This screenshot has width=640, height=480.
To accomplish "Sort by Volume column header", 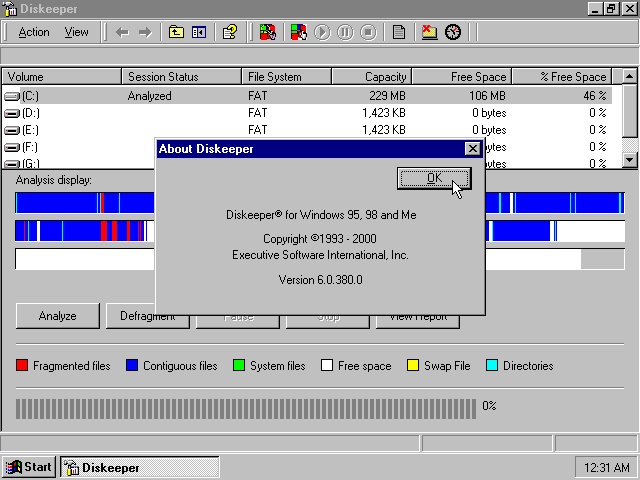I will 62,77.
